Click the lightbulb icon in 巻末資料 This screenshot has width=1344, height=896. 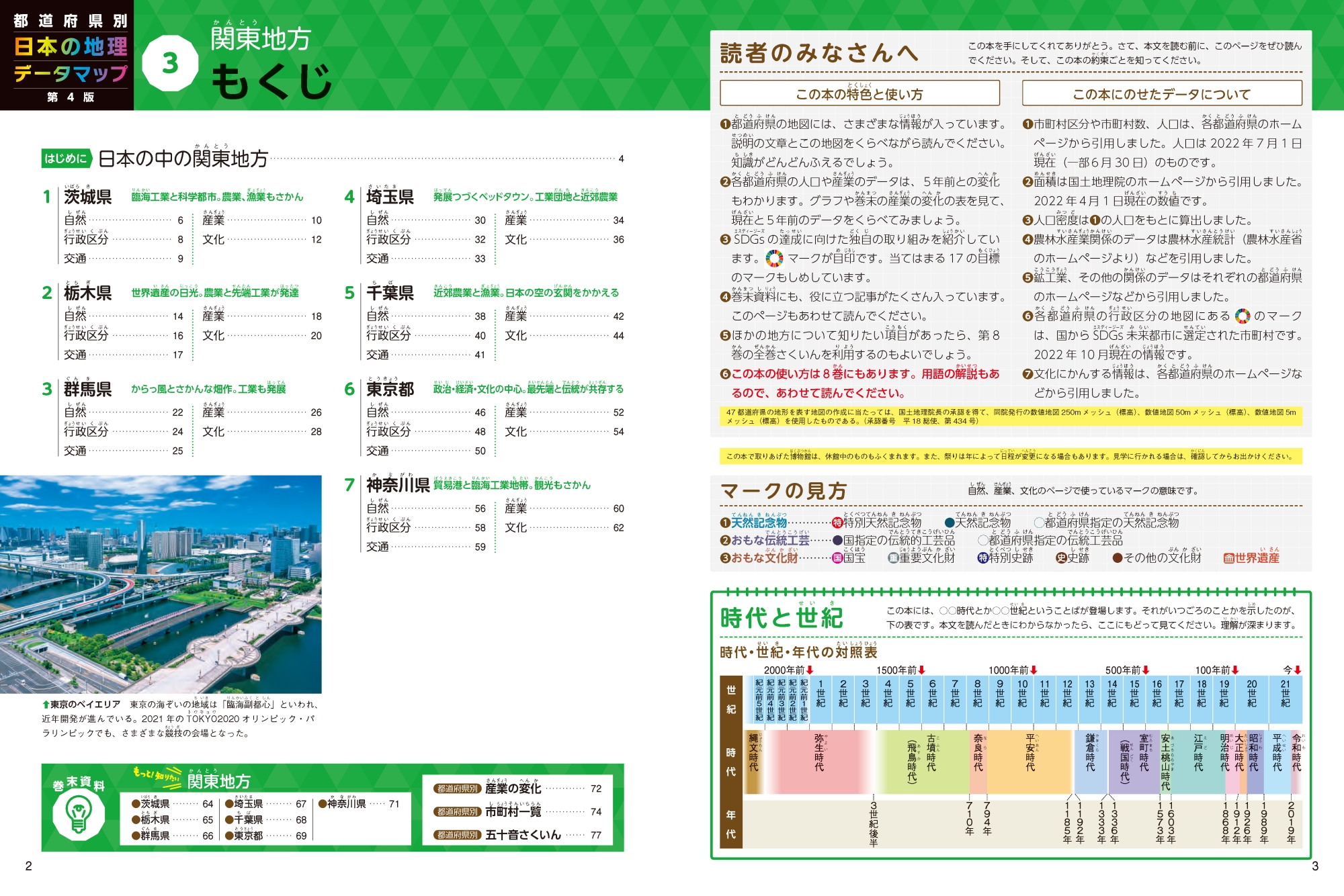(79, 813)
